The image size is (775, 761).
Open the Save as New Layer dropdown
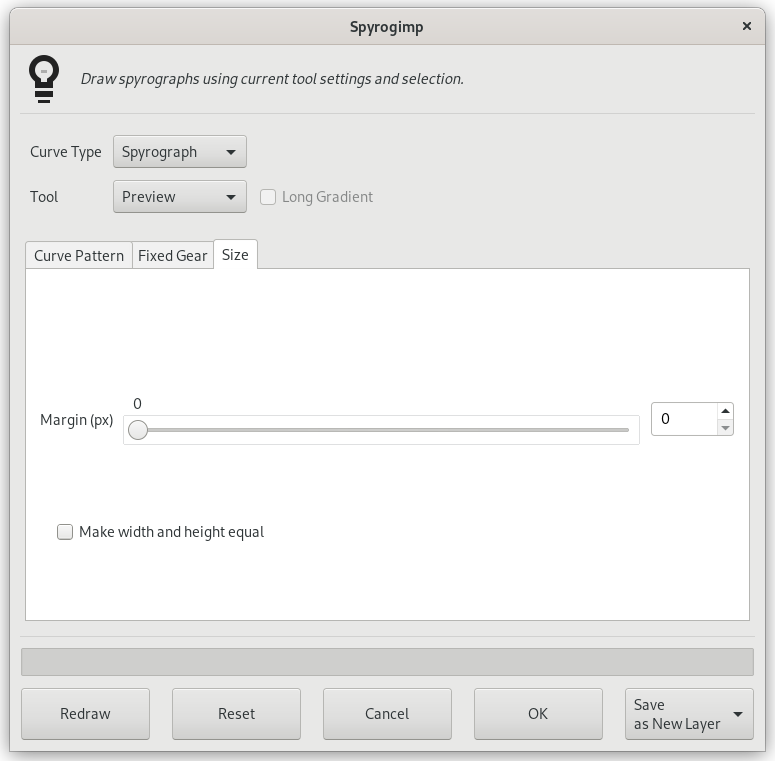(689, 714)
